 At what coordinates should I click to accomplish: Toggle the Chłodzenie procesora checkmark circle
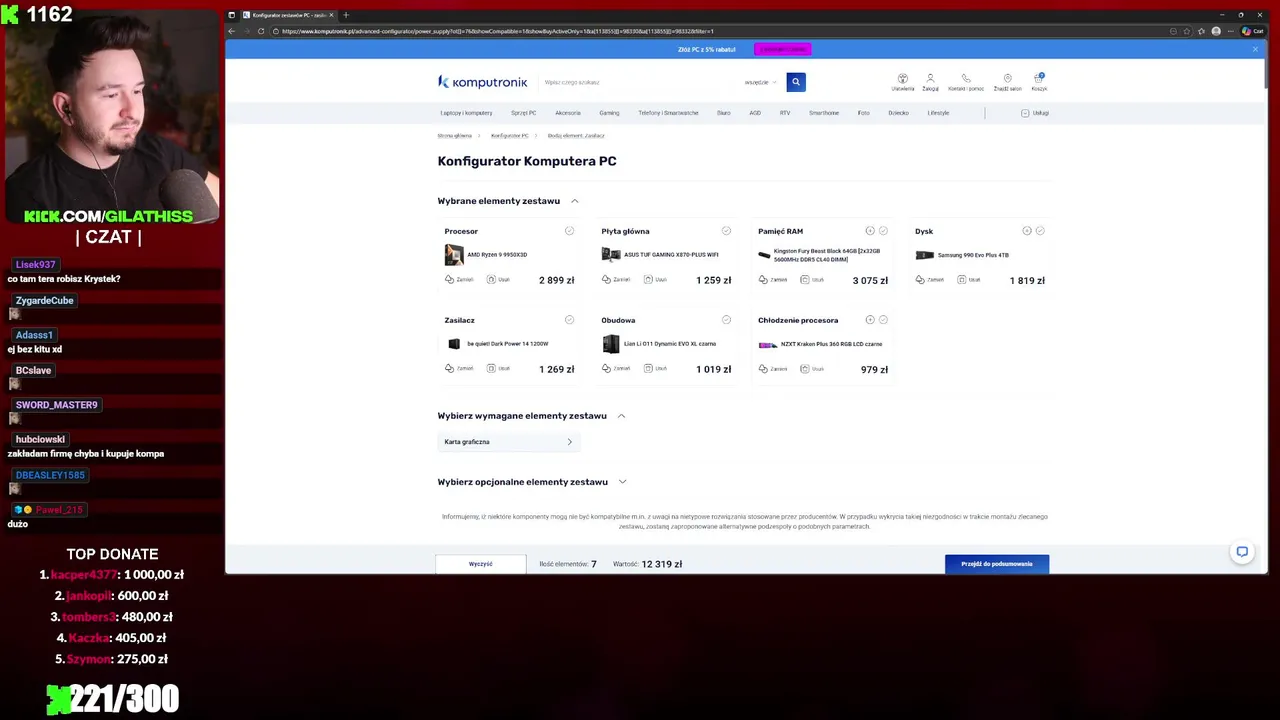point(883,320)
